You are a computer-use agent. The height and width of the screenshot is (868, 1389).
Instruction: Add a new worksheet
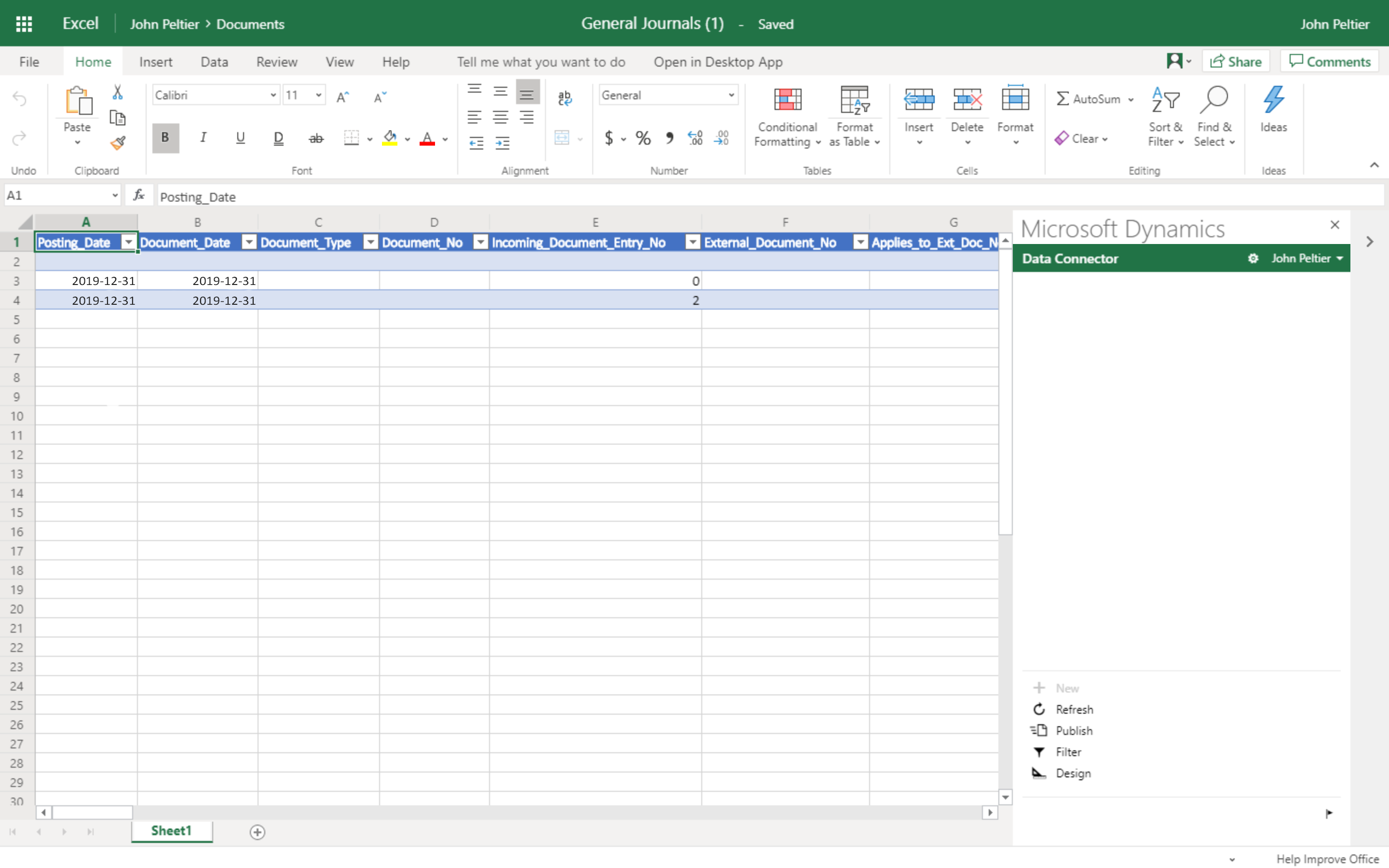(257, 831)
